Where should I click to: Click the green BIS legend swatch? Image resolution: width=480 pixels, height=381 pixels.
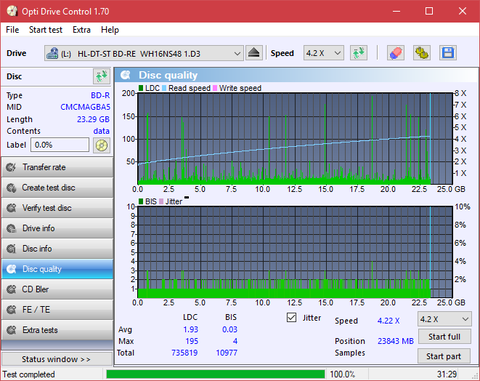[141, 201]
